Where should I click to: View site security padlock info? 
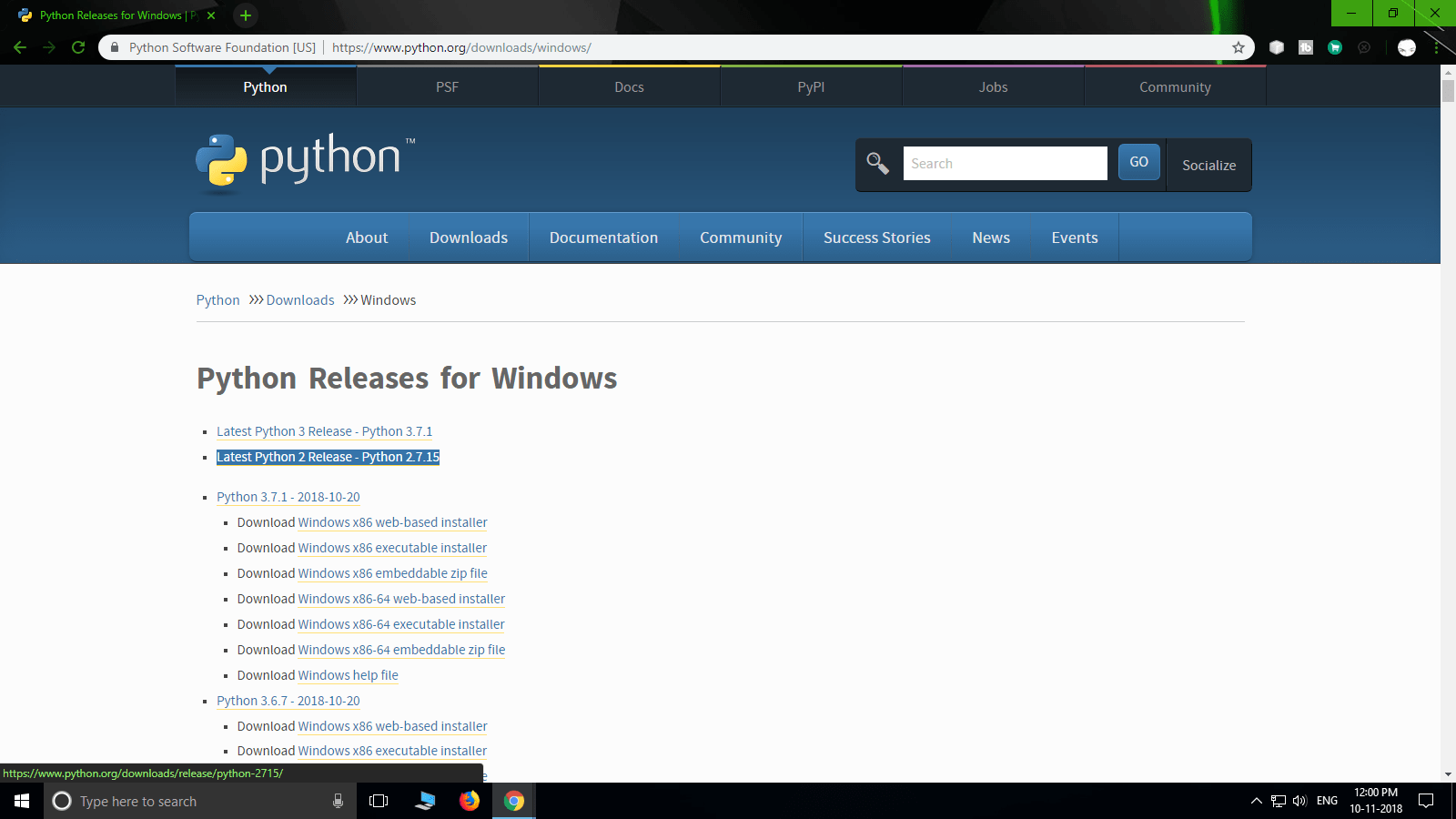pyautogui.click(x=115, y=47)
